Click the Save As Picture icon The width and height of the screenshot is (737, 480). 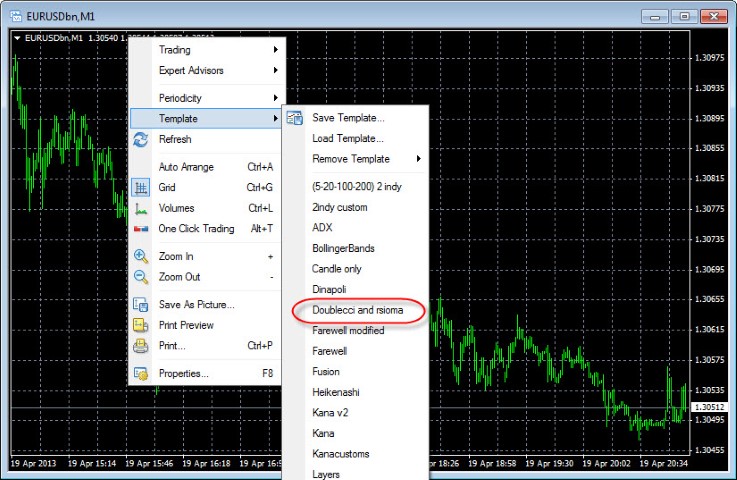coord(141,305)
